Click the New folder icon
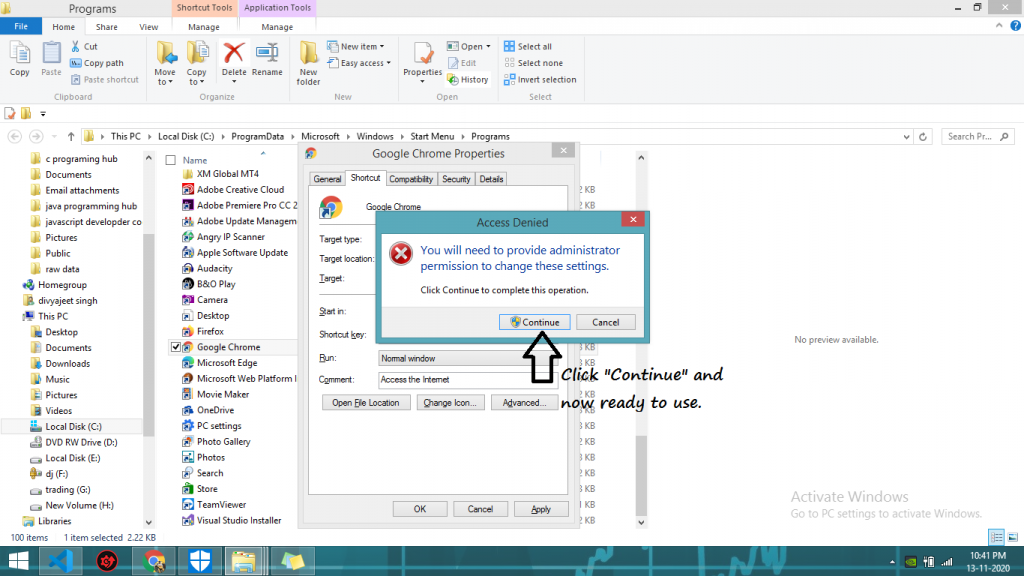 [308, 54]
